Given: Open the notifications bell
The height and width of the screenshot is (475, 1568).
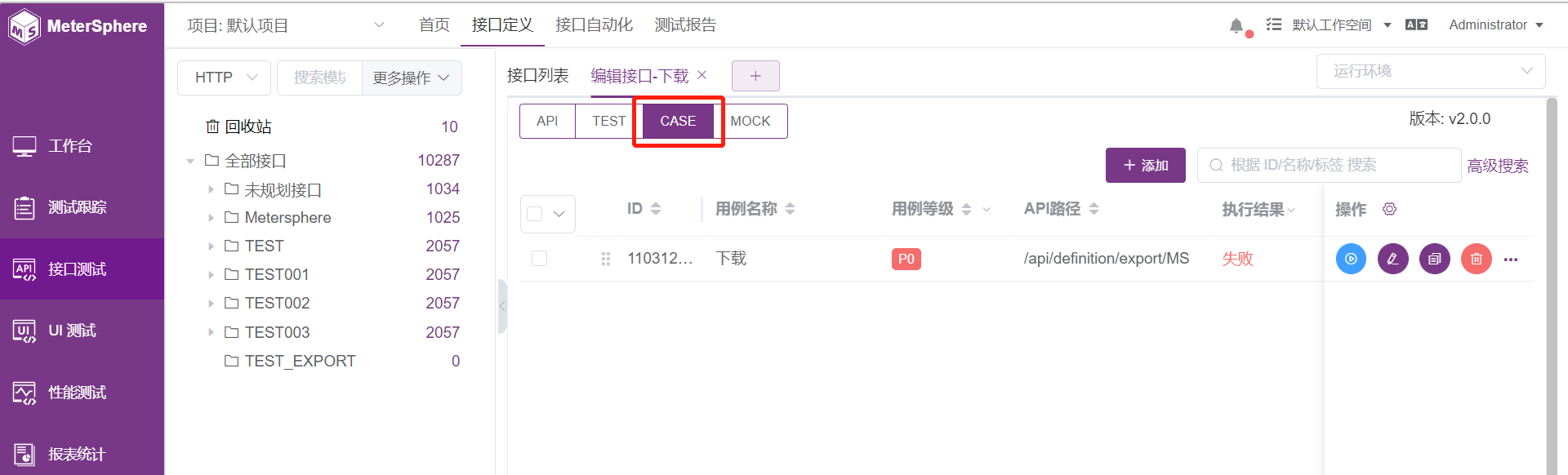Looking at the screenshot, I should pyautogui.click(x=1236, y=25).
